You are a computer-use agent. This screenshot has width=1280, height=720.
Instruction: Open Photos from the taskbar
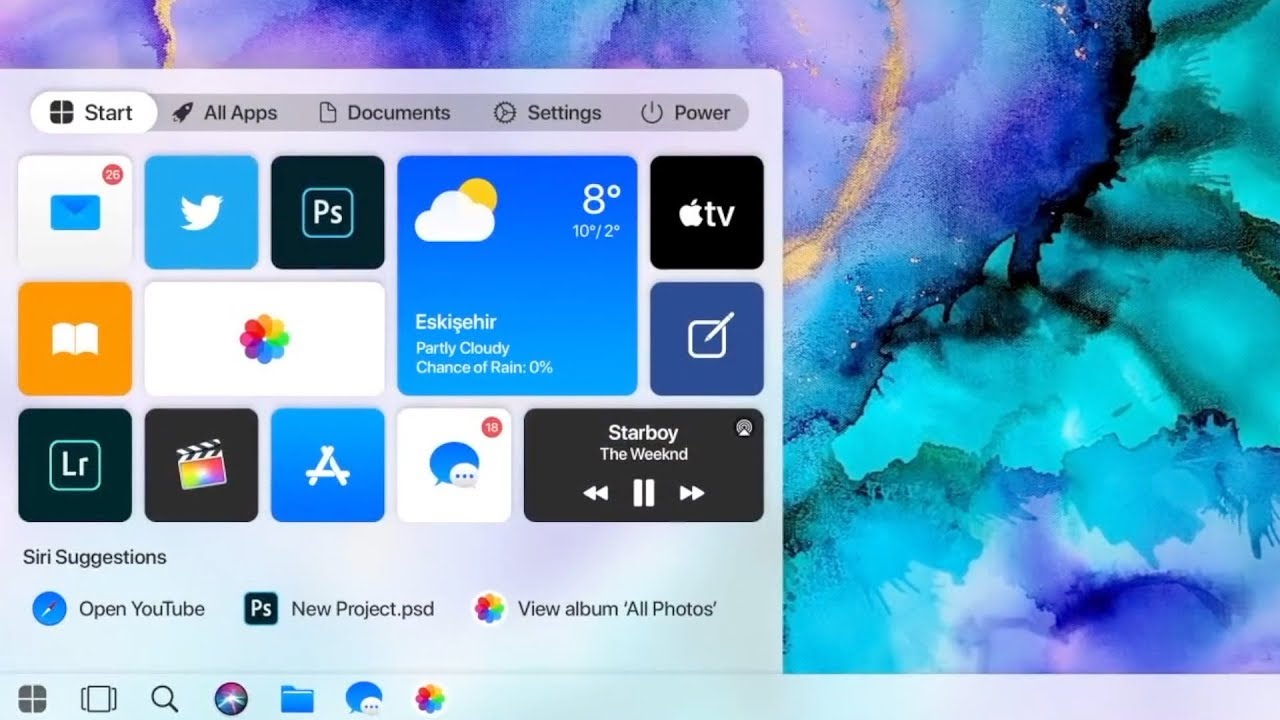[x=430, y=698]
